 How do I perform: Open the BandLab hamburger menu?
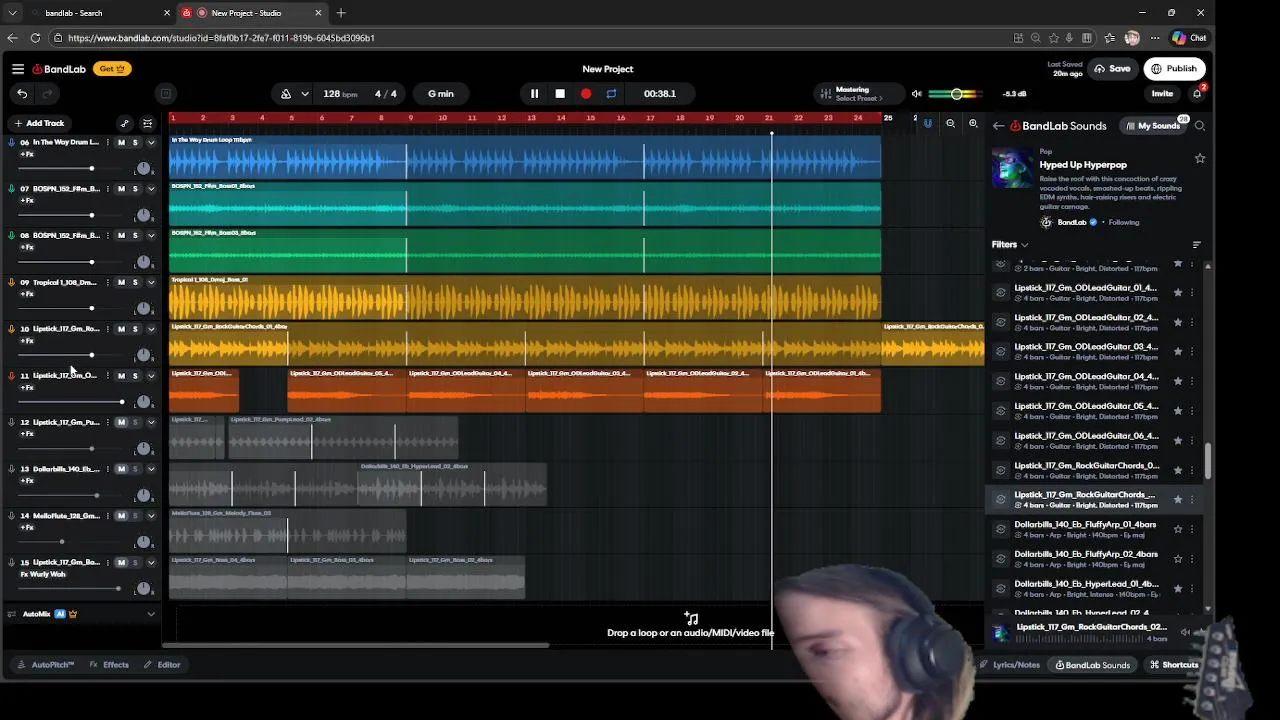[18, 69]
